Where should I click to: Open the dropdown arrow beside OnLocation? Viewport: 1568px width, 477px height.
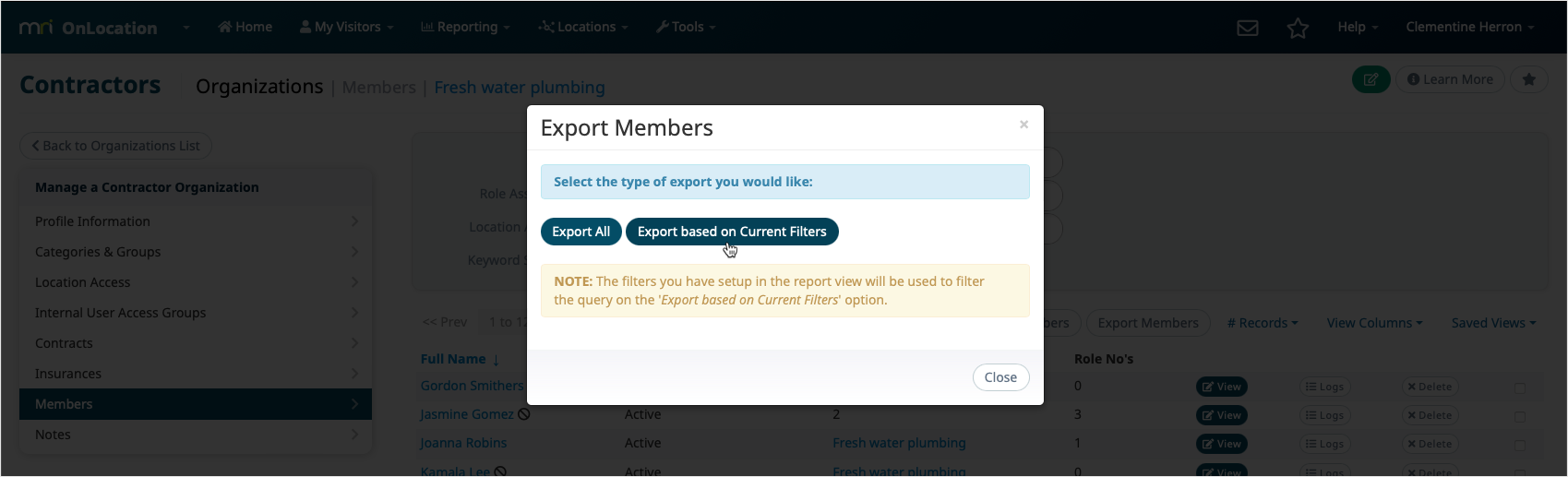(186, 28)
